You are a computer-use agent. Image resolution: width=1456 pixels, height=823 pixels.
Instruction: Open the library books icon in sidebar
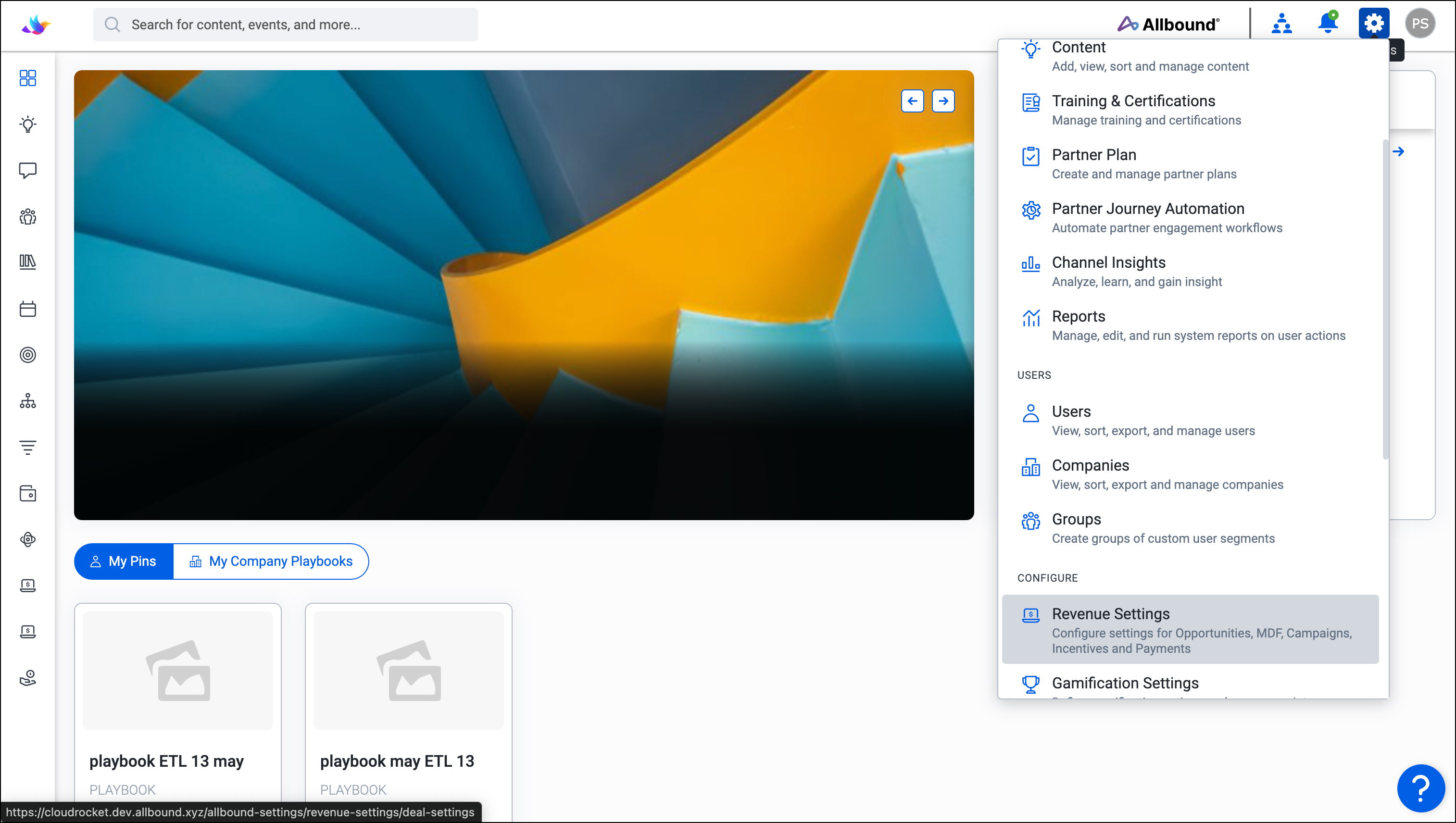tap(28, 262)
